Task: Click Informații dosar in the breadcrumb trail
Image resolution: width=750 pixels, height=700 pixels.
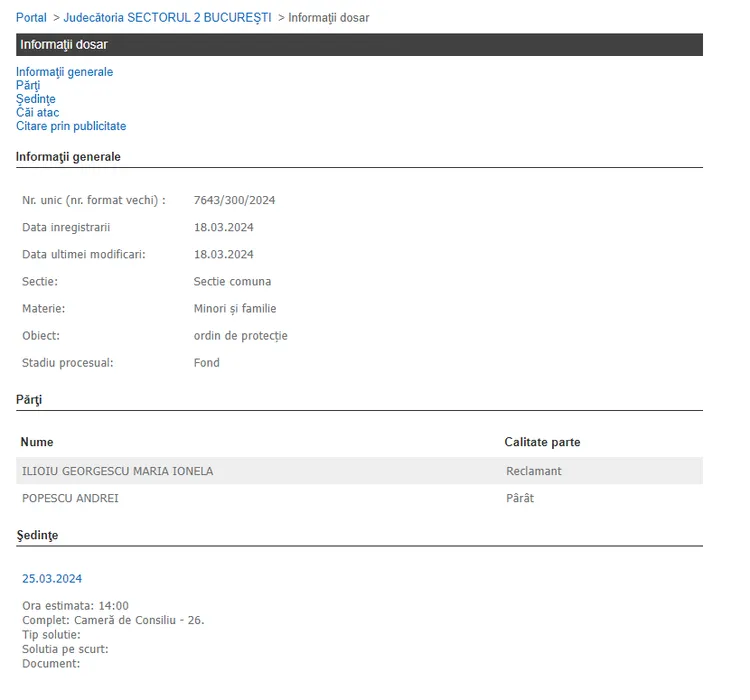Action: (328, 18)
